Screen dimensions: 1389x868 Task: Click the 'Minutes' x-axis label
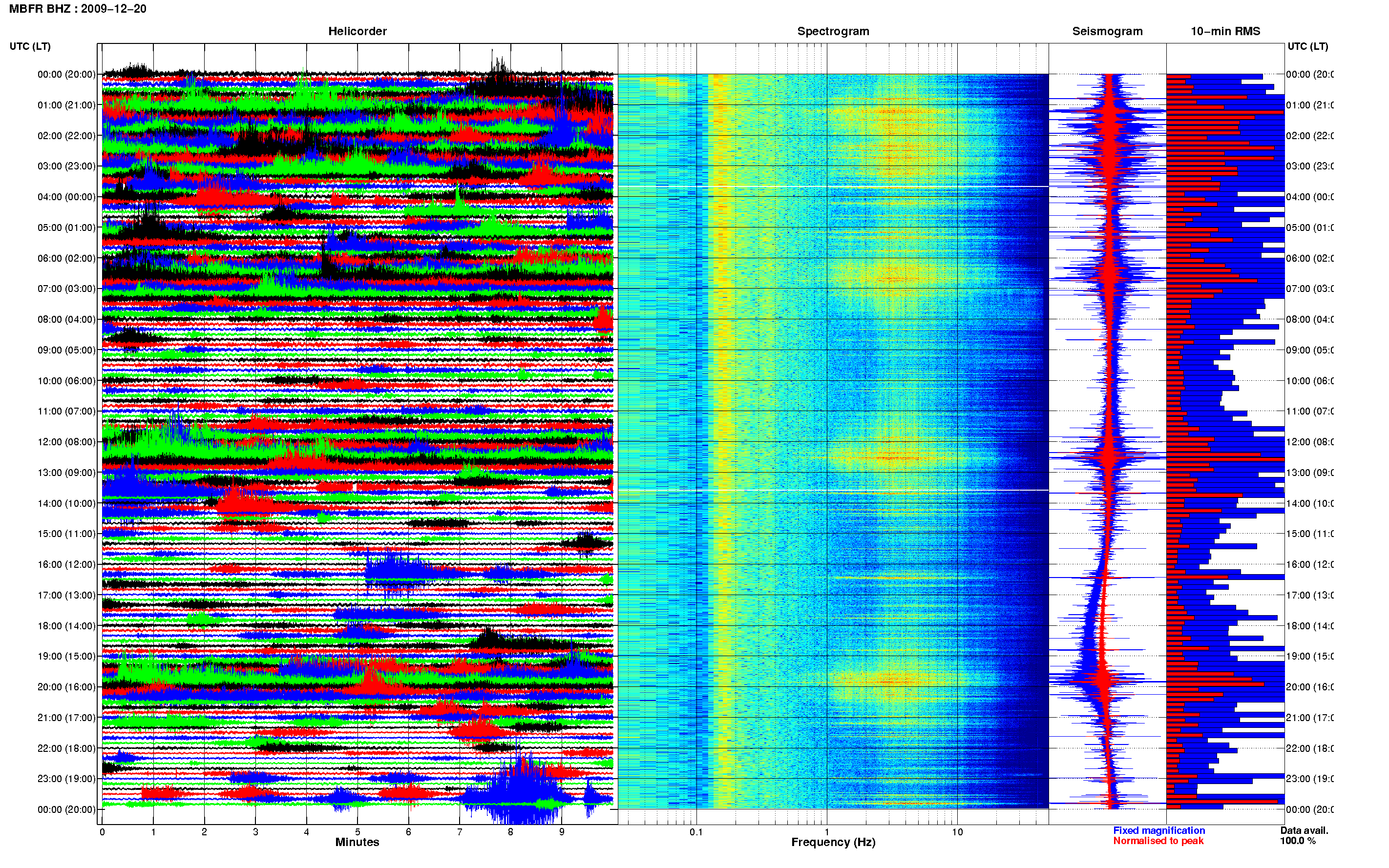357,842
